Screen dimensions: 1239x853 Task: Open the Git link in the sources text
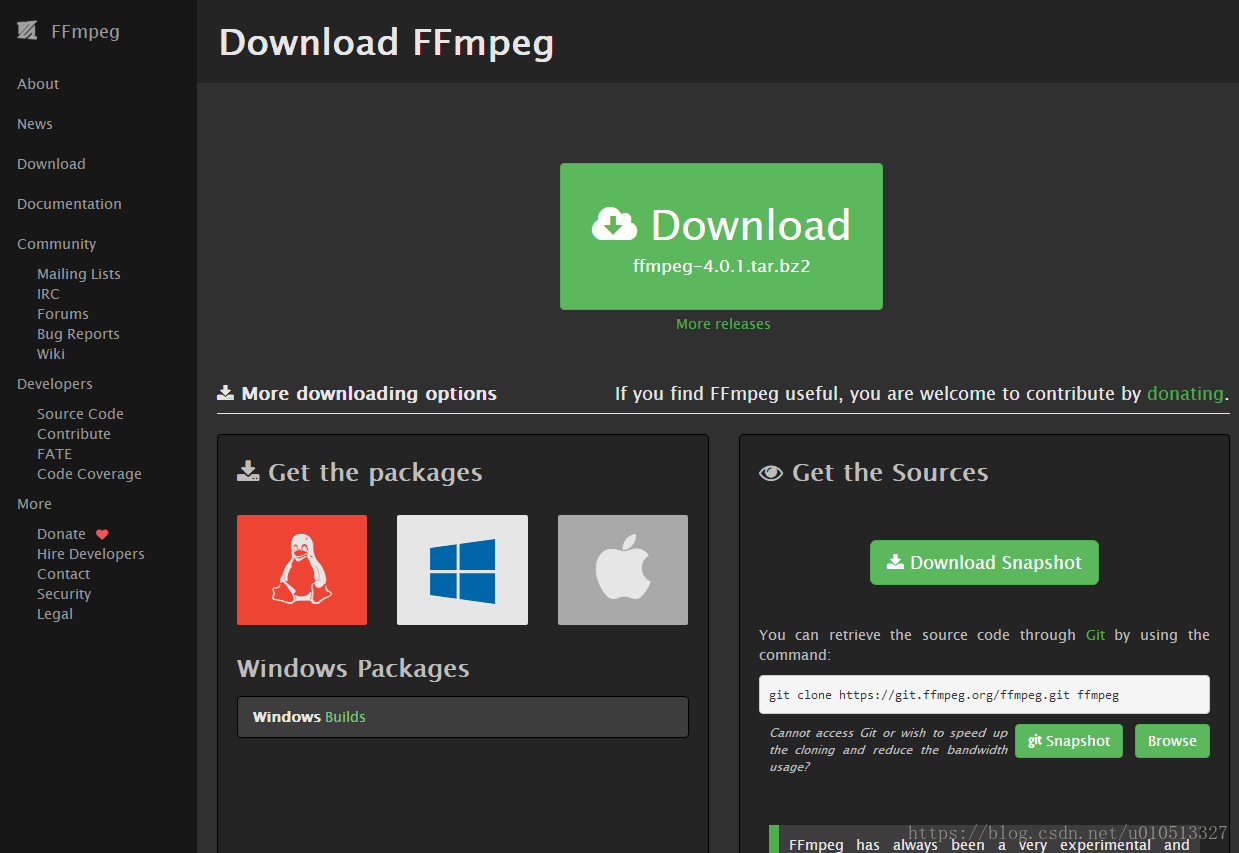click(1095, 634)
